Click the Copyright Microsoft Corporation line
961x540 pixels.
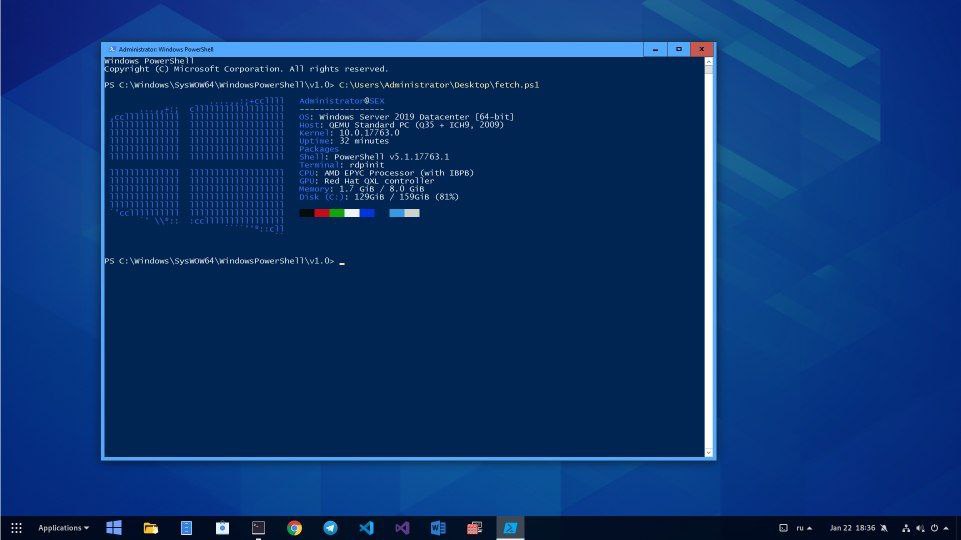point(246,69)
